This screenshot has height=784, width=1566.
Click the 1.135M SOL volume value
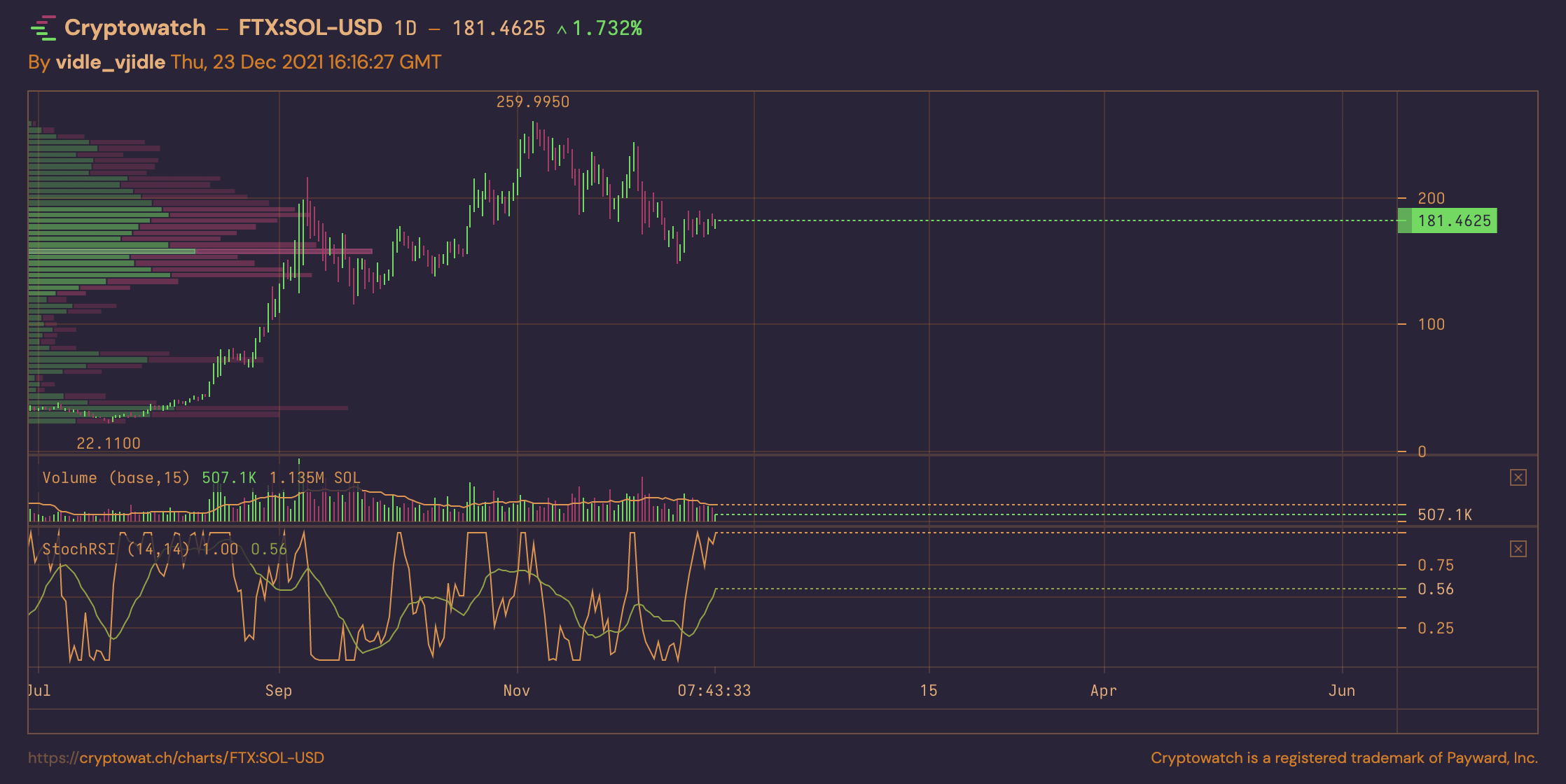click(x=314, y=477)
